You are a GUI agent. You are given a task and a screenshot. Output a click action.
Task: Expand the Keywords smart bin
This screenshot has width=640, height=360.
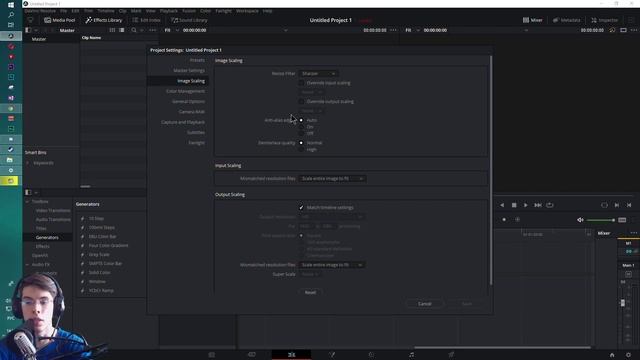[x=28, y=163]
